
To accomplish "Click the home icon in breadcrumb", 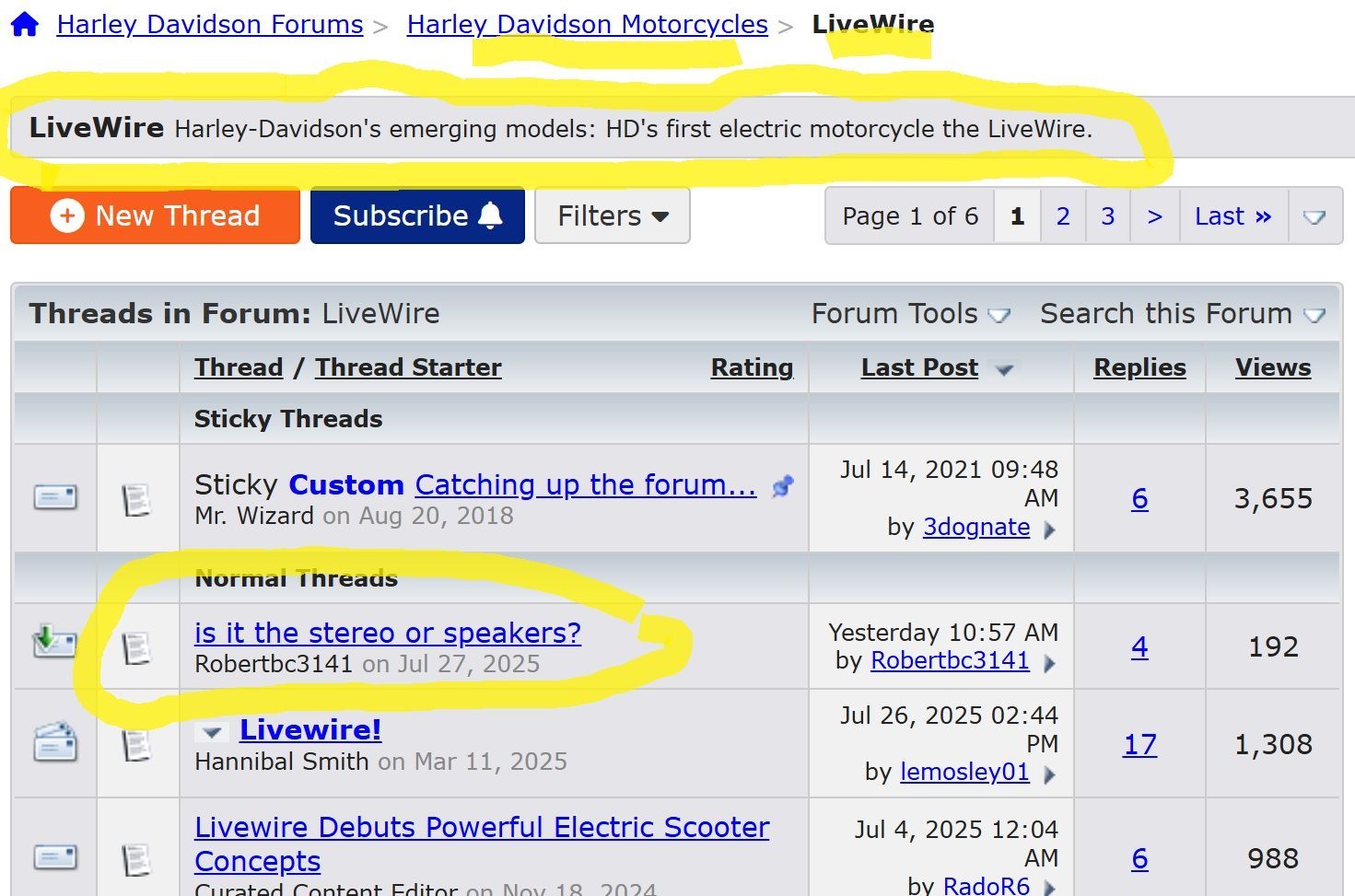I will pyautogui.click(x=25, y=24).
